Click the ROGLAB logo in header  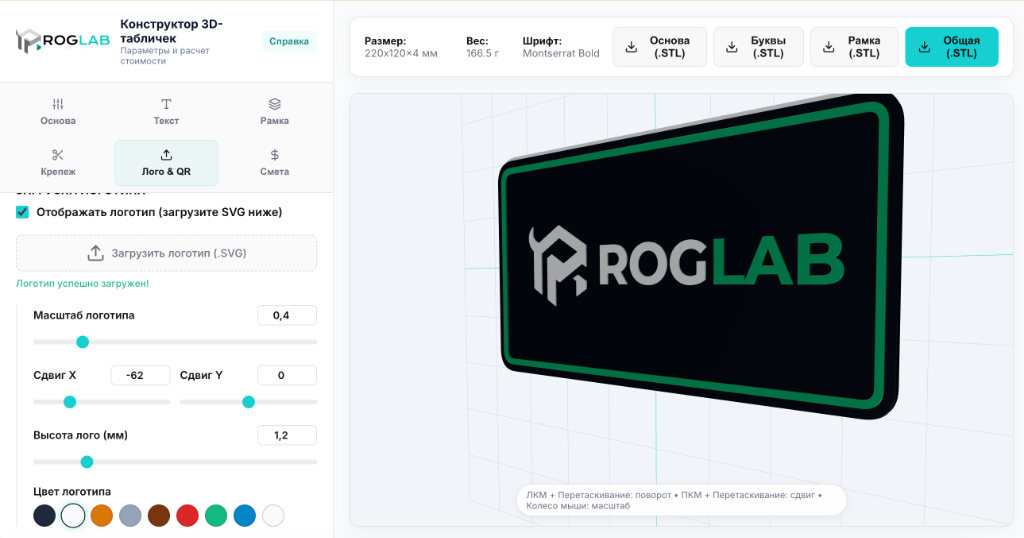pos(63,41)
